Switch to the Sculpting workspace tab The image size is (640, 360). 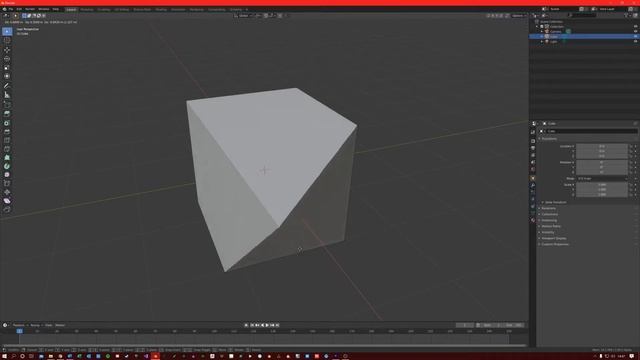pos(103,9)
